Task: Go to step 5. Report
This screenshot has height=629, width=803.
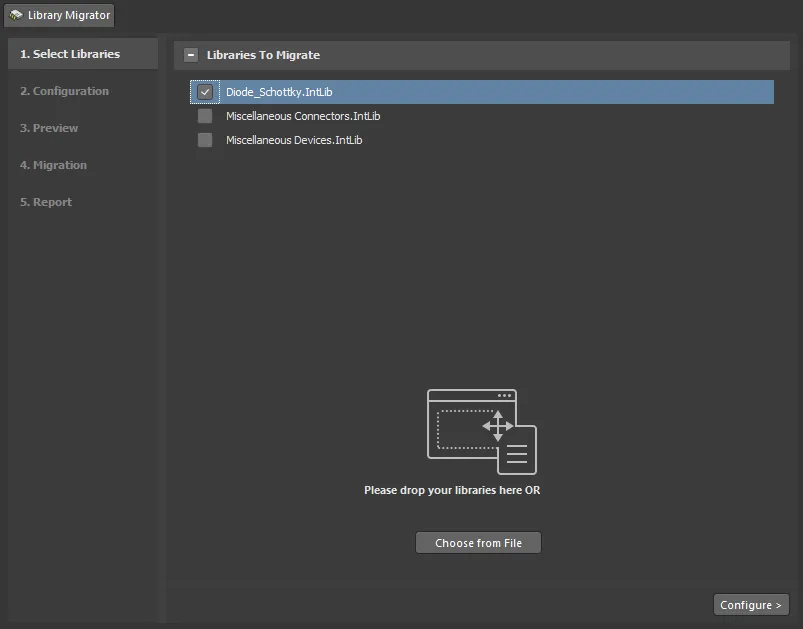Action: point(46,202)
